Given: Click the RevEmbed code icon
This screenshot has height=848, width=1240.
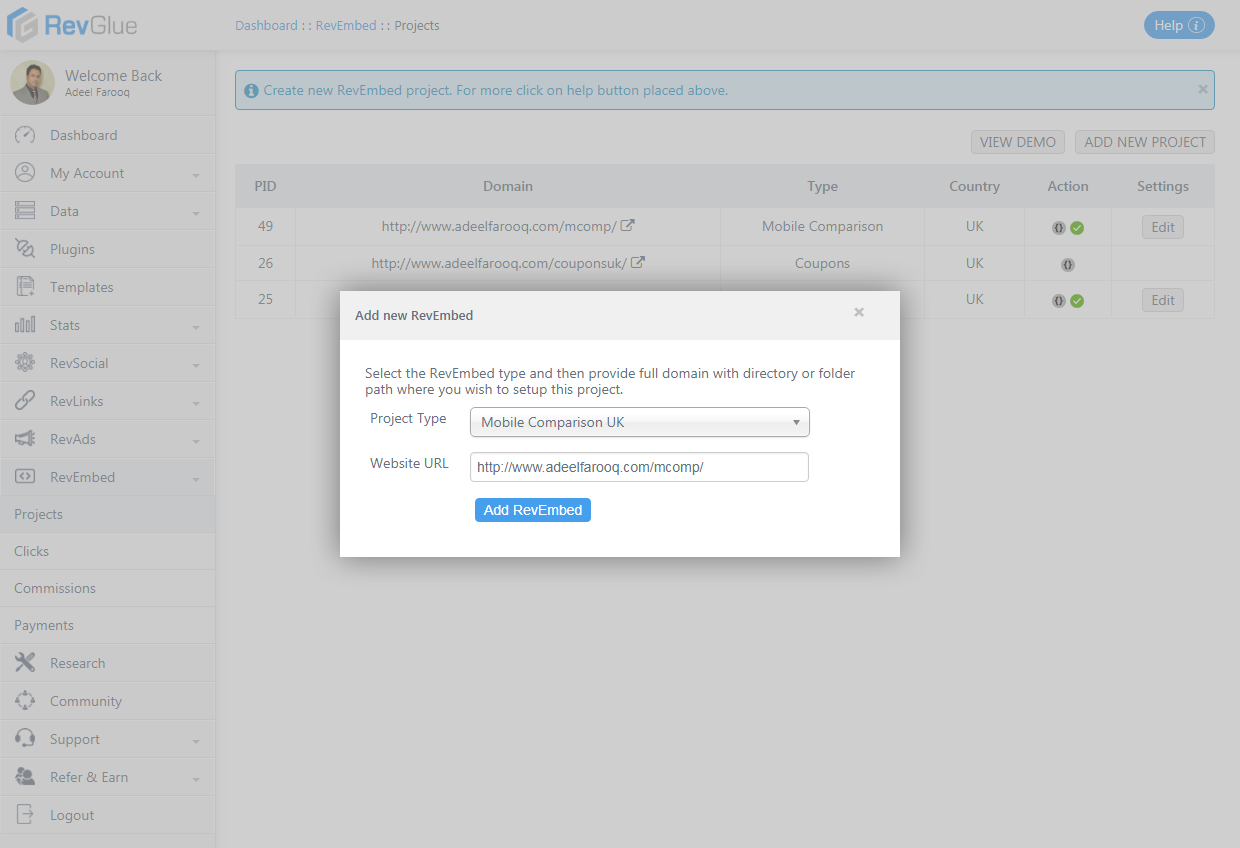Looking at the screenshot, I should point(25,477).
